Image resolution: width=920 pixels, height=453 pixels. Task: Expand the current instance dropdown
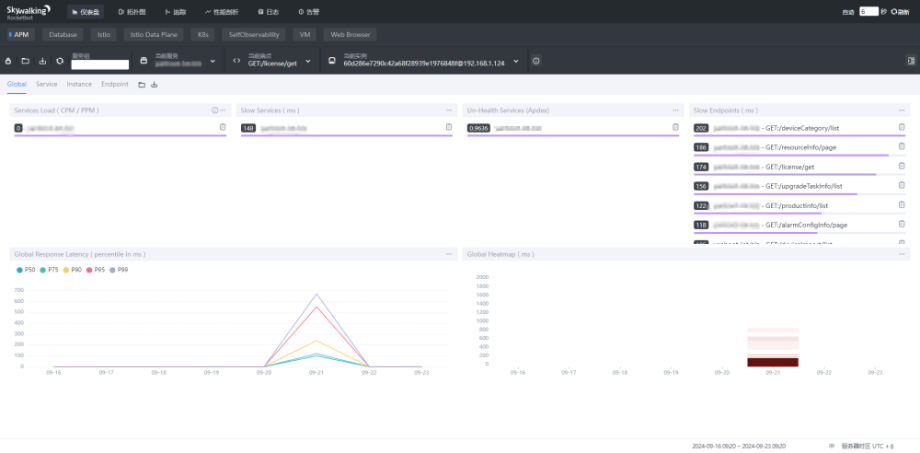[516, 61]
